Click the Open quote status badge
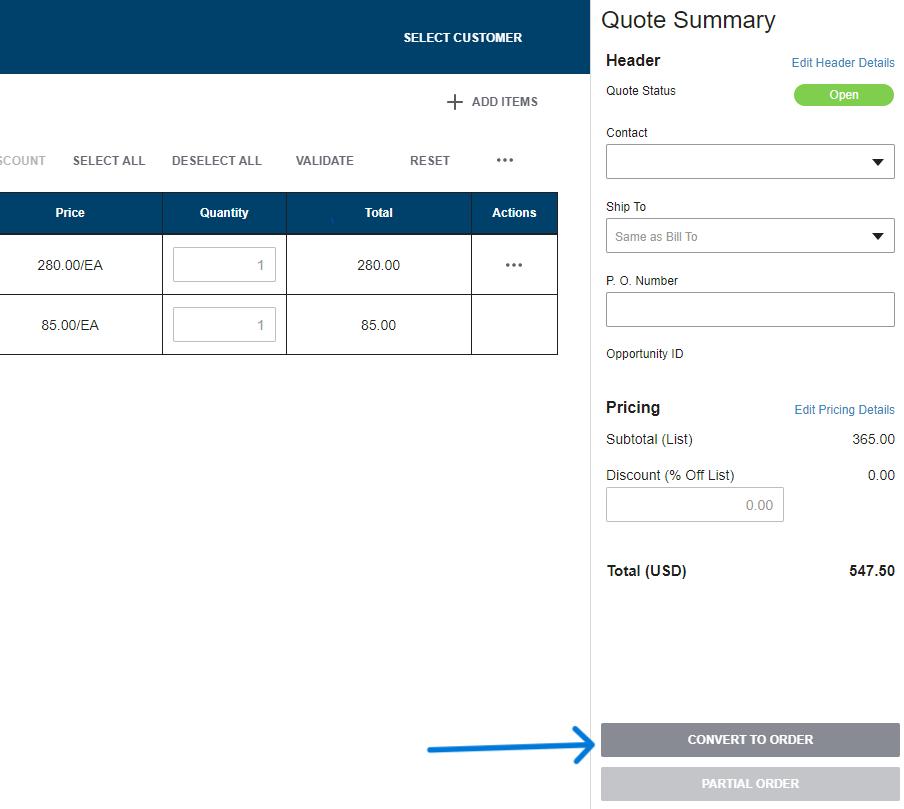Image resolution: width=904 pixels, height=809 pixels. click(843, 95)
